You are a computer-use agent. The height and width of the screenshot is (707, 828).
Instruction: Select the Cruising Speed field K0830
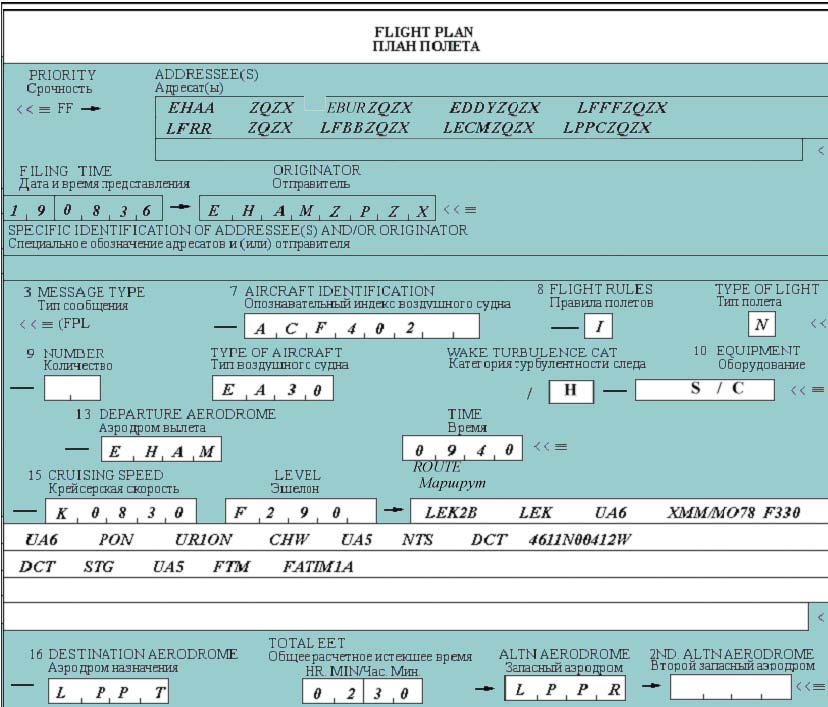coord(120,511)
